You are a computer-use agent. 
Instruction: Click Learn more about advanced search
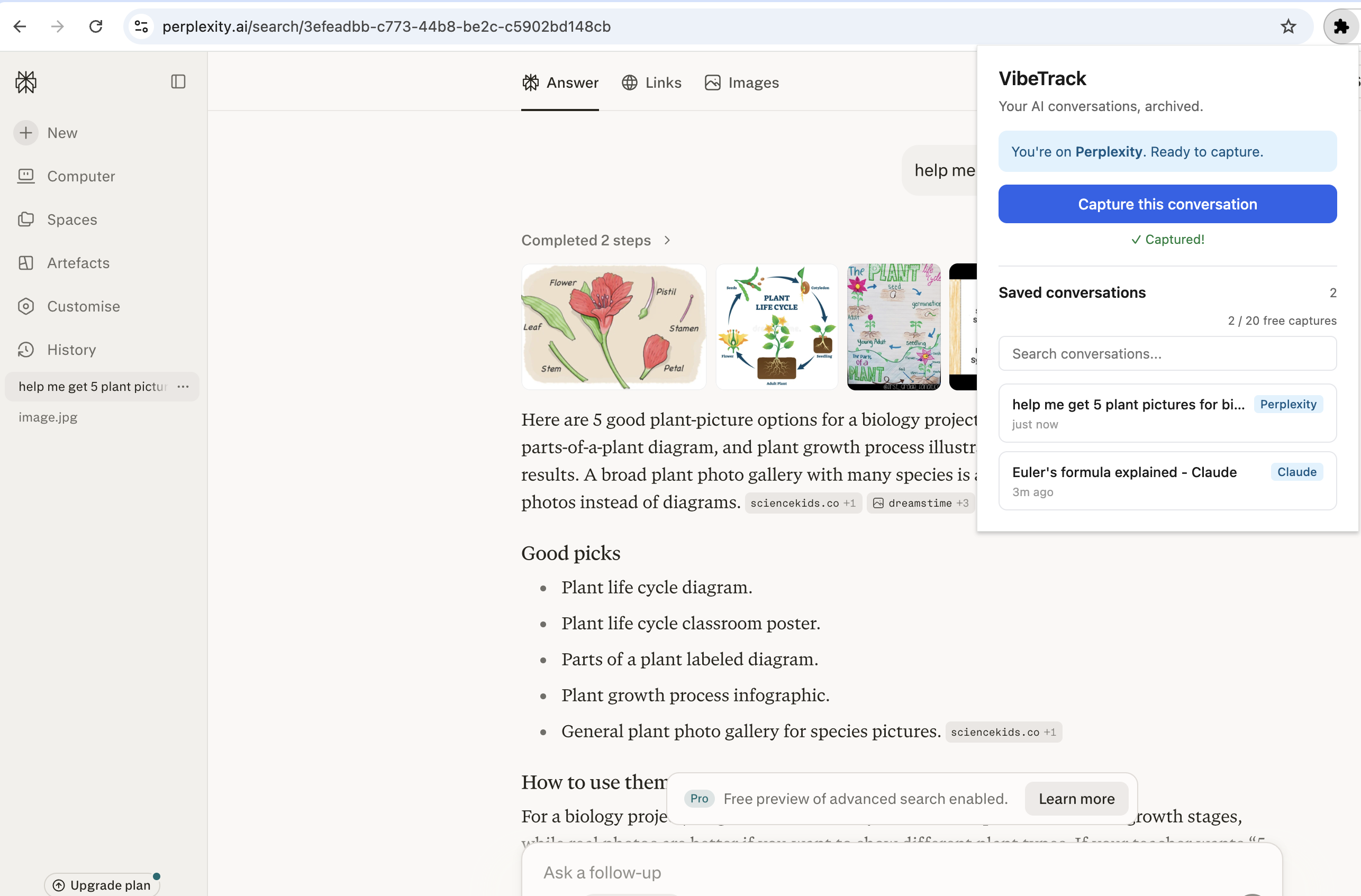click(x=1076, y=798)
